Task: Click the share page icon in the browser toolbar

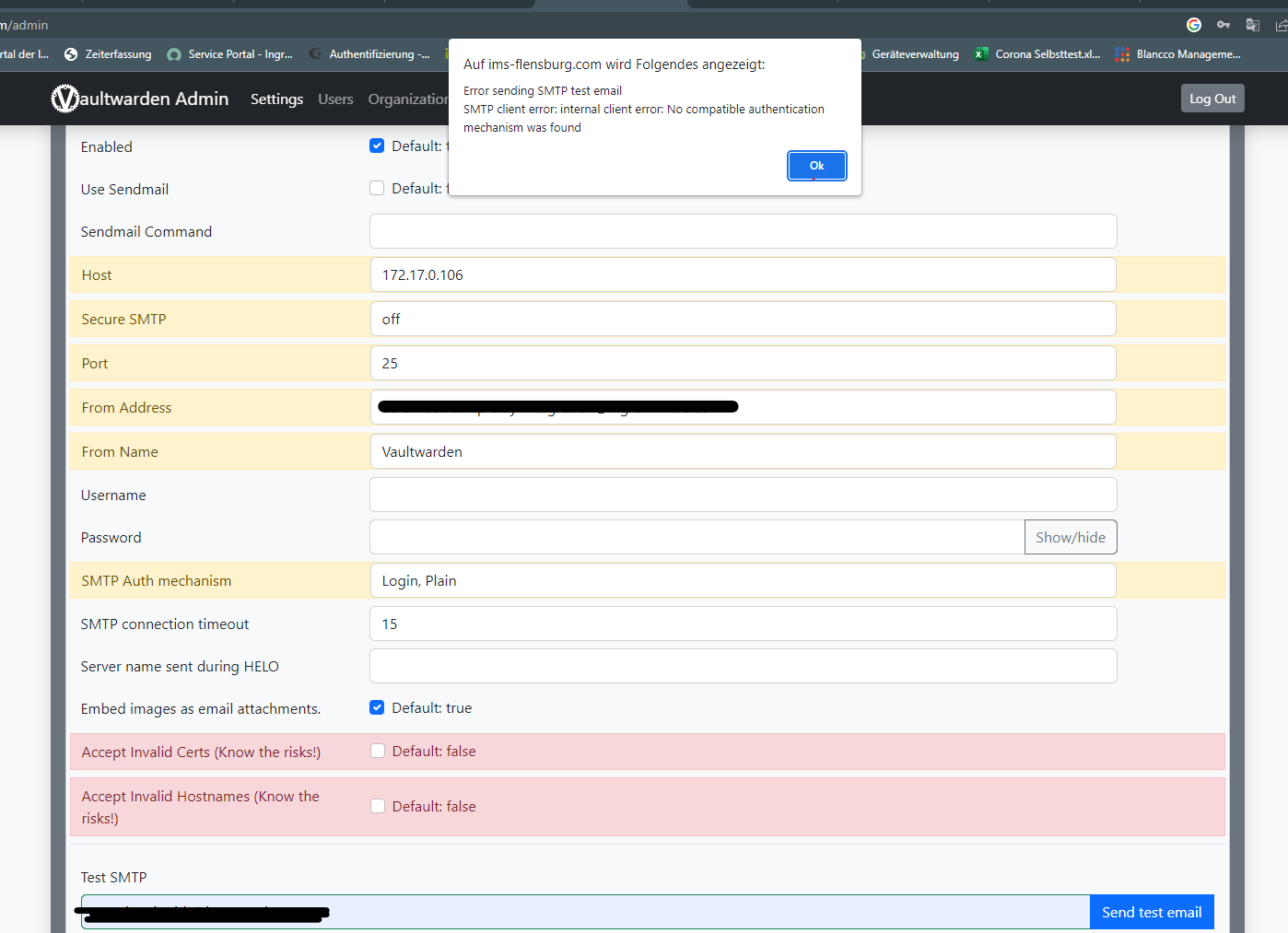Action: (1282, 25)
